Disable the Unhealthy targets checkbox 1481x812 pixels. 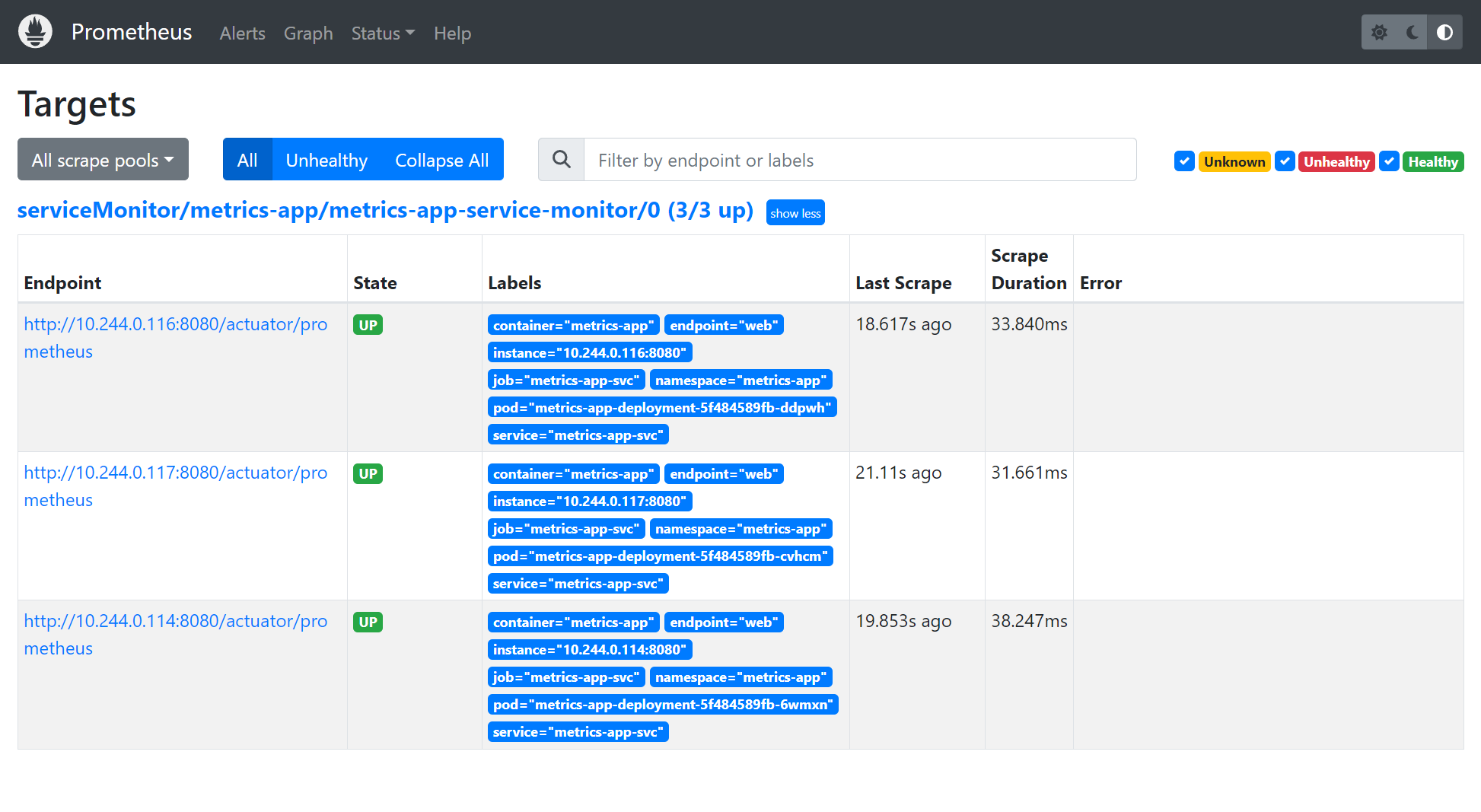(x=1285, y=161)
